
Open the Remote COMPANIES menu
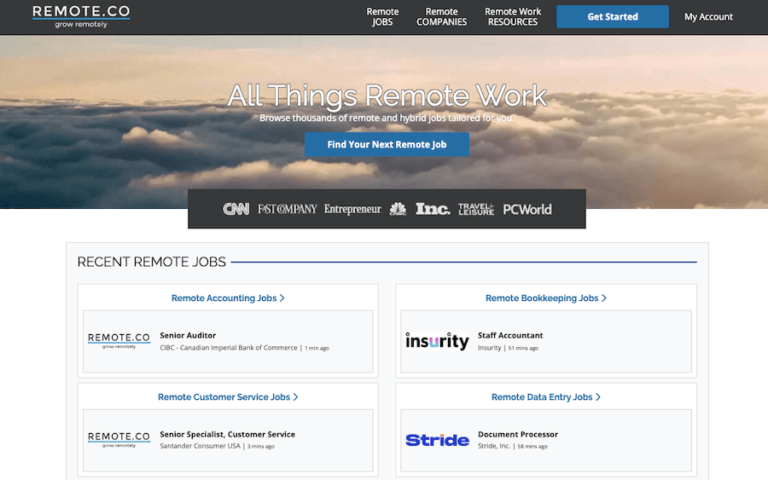pos(441,17)
